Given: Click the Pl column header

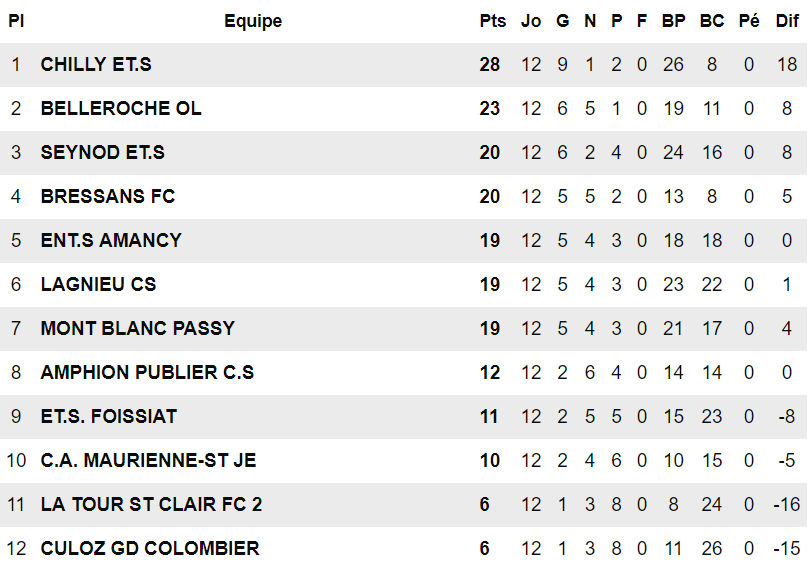Looking at the screenshot, I should click(16, 21).
